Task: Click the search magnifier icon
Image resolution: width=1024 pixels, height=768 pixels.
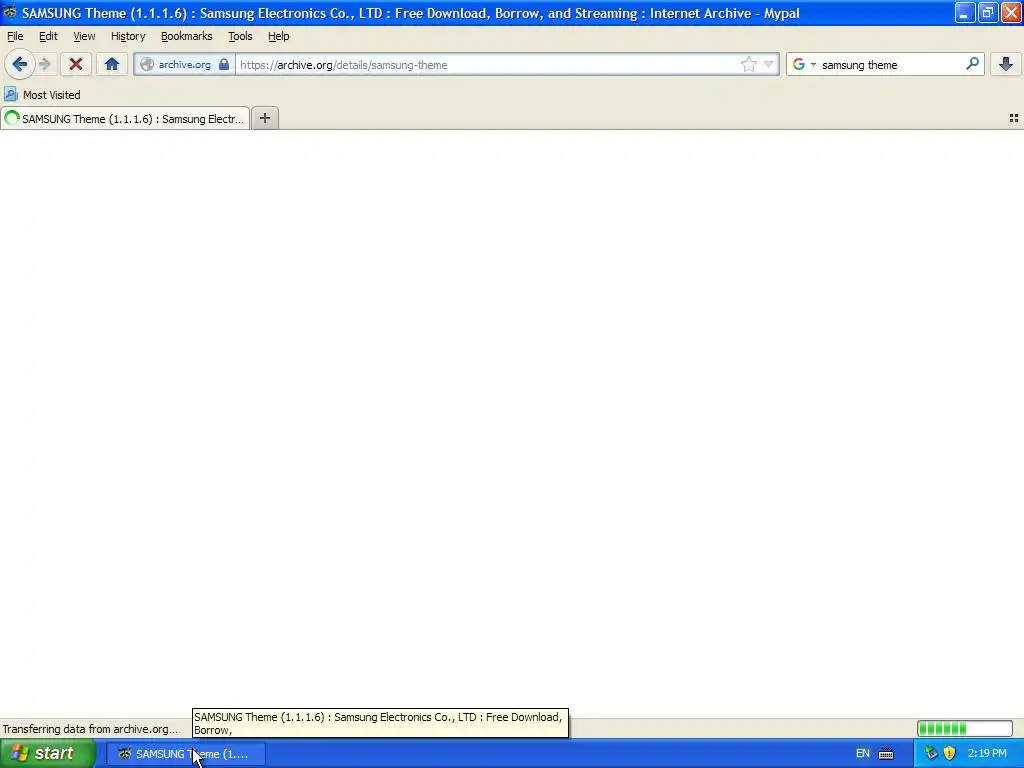Action: click(972, 63)
